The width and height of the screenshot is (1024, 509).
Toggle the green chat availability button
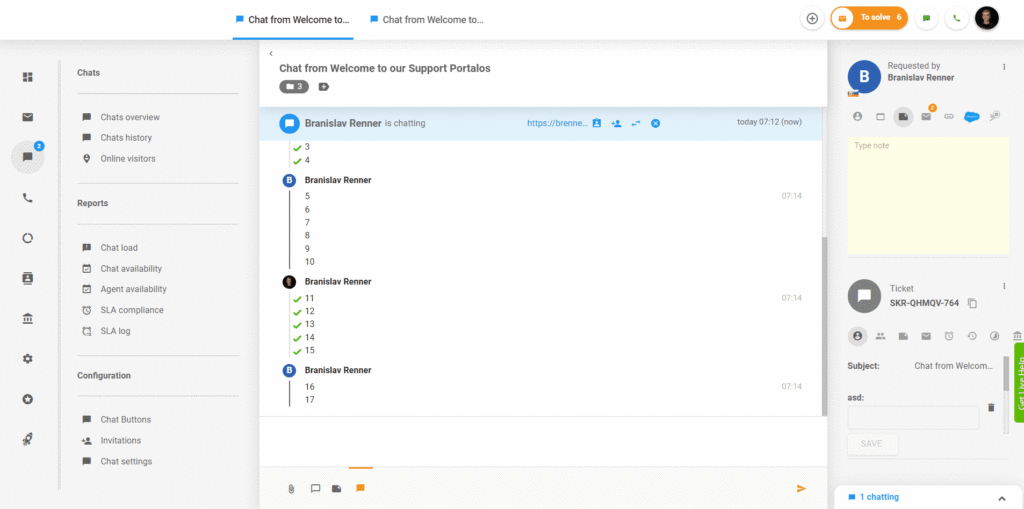click(927, 18)
